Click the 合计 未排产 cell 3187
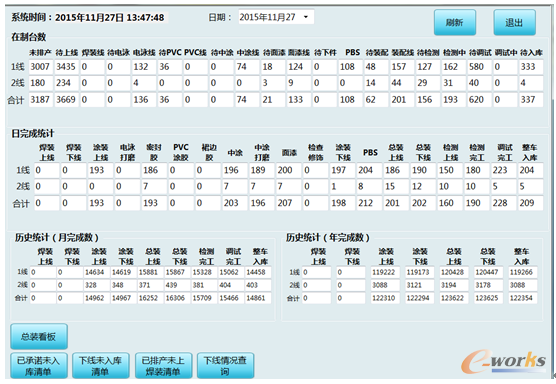The height and width of the screenshot is (384, 556). click(x=41, y=100)
